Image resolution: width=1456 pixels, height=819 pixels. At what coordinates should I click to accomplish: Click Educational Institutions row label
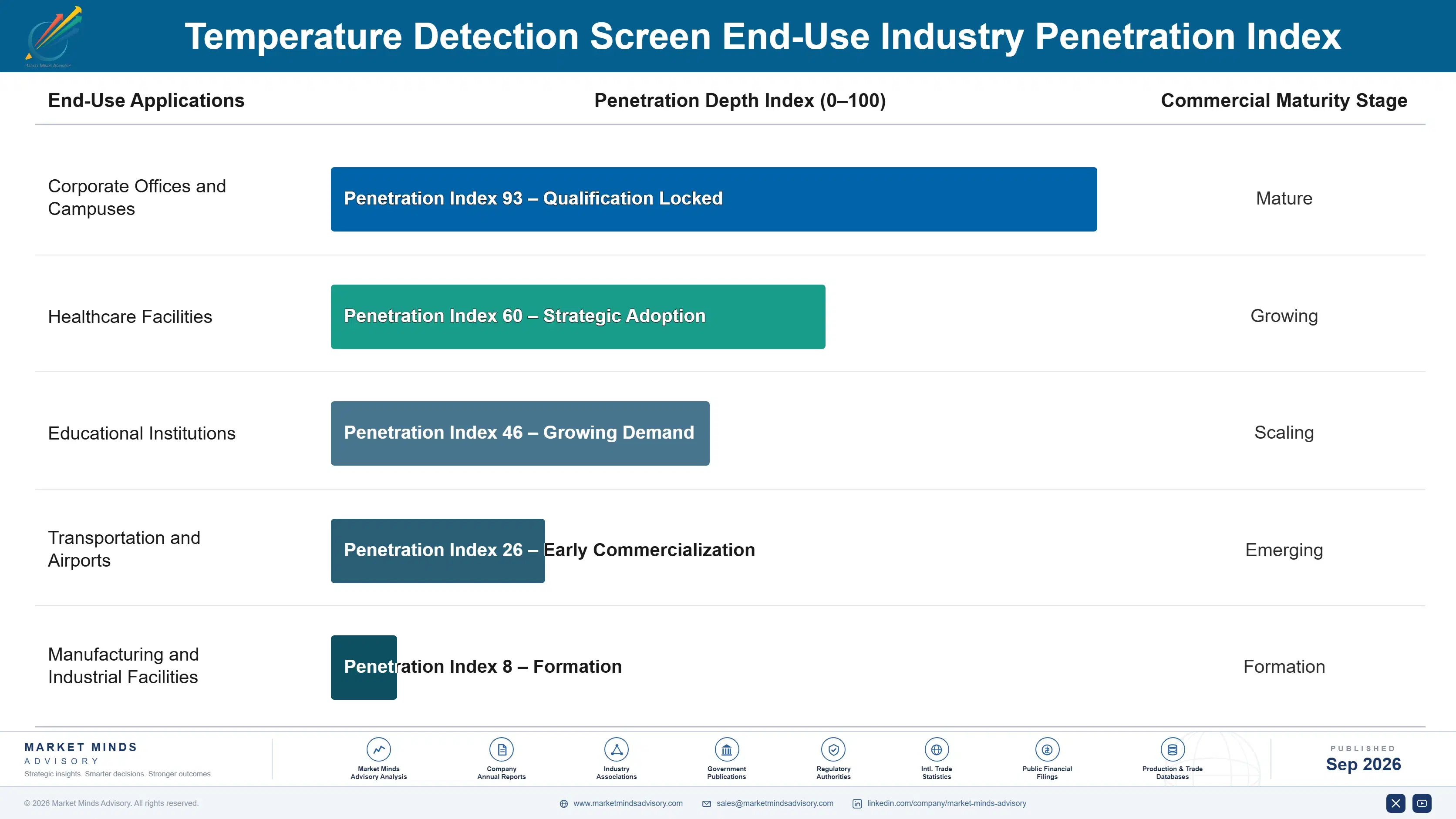tap(142, 433)
